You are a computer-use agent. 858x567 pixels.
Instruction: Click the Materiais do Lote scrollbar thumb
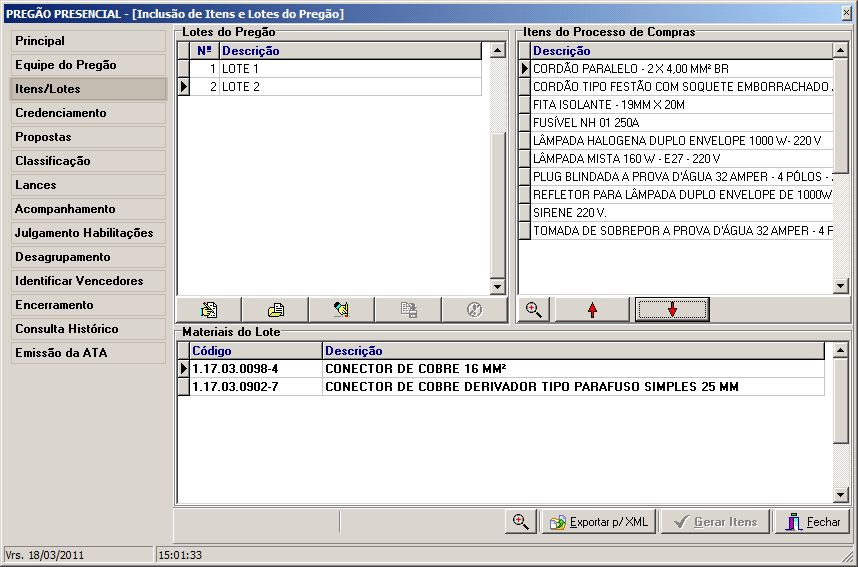pos(840,401)
